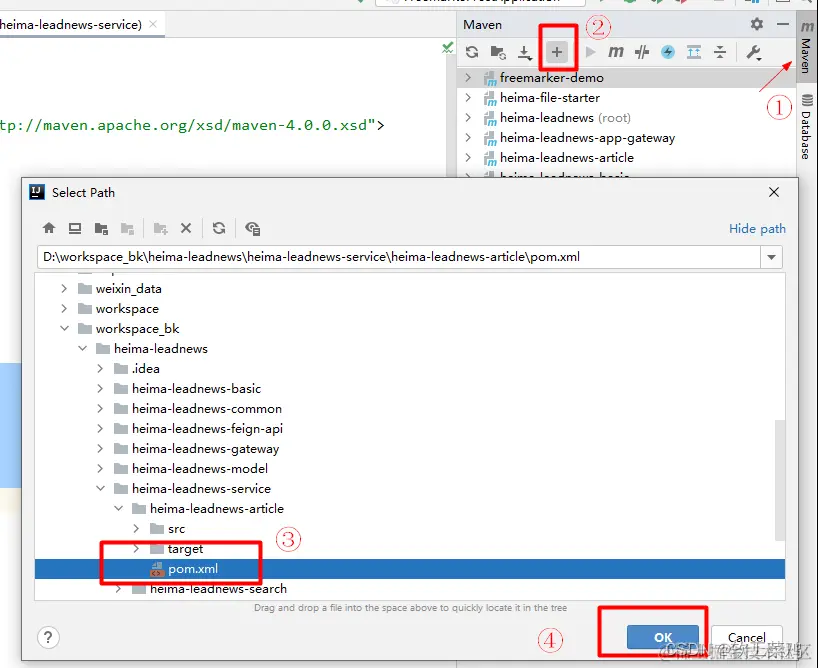
Task: Select workspace_bk folder row
Action: [410, 328]
